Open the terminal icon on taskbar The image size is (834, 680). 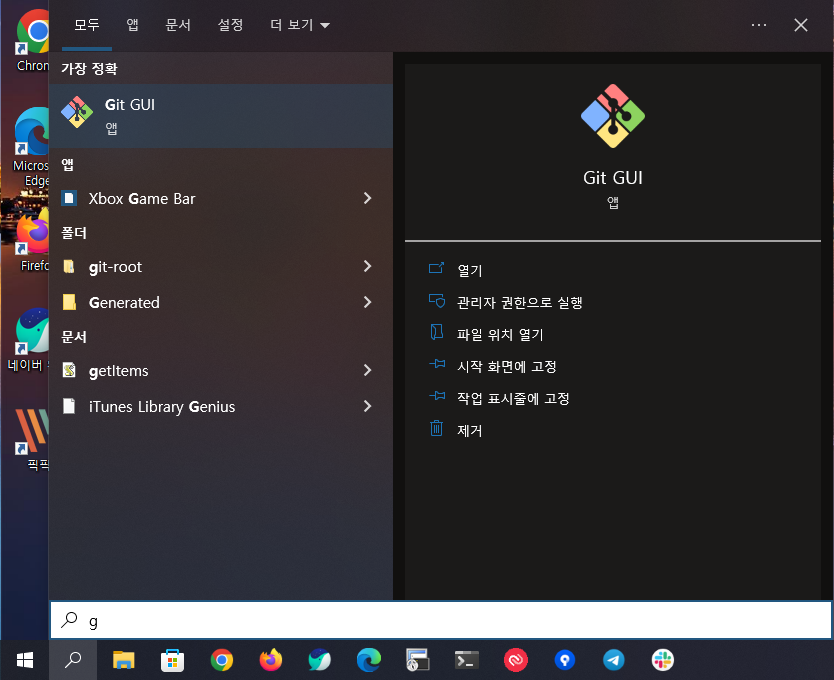coord(467,660)
